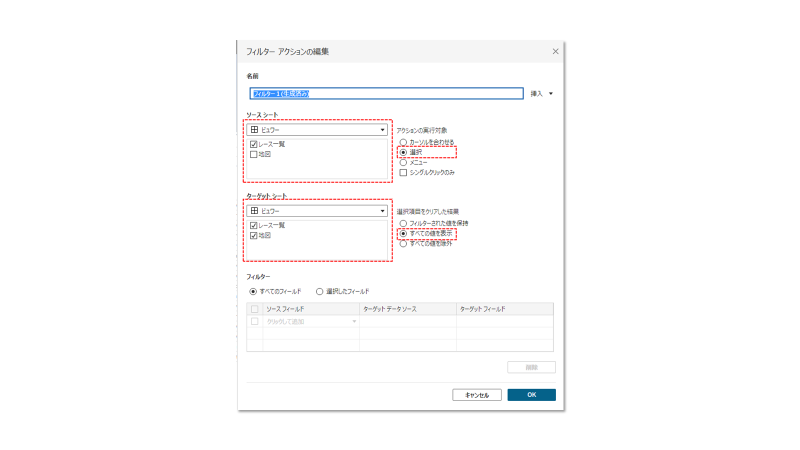The image size is (800, 450).
Task: Select the 選択 radio button under アクションの実行対象
Action: coord(403,152)
